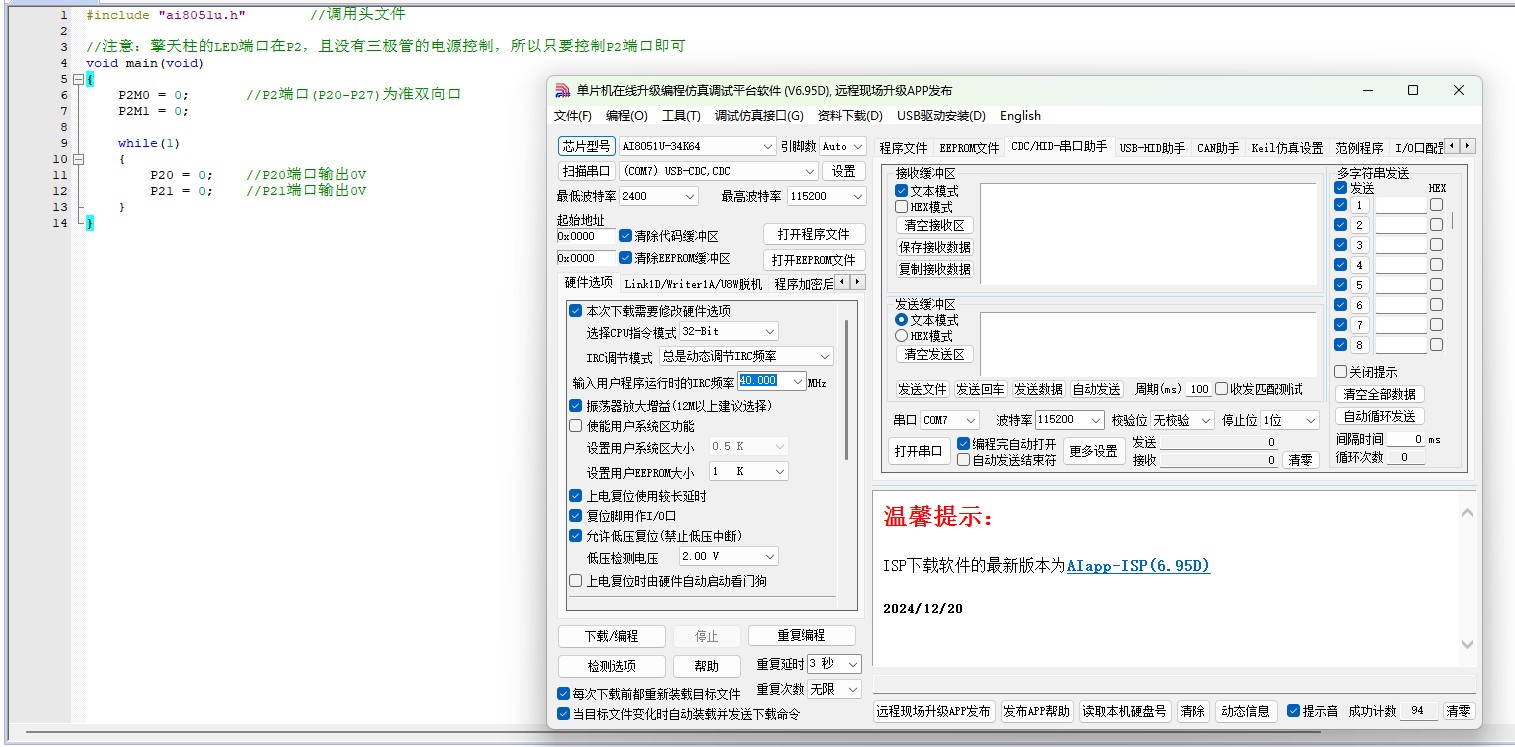Image resolution: width=1515 pixels, height=747 pixels.
Task: Switch language via the English menu
Action: [1020, 116]
